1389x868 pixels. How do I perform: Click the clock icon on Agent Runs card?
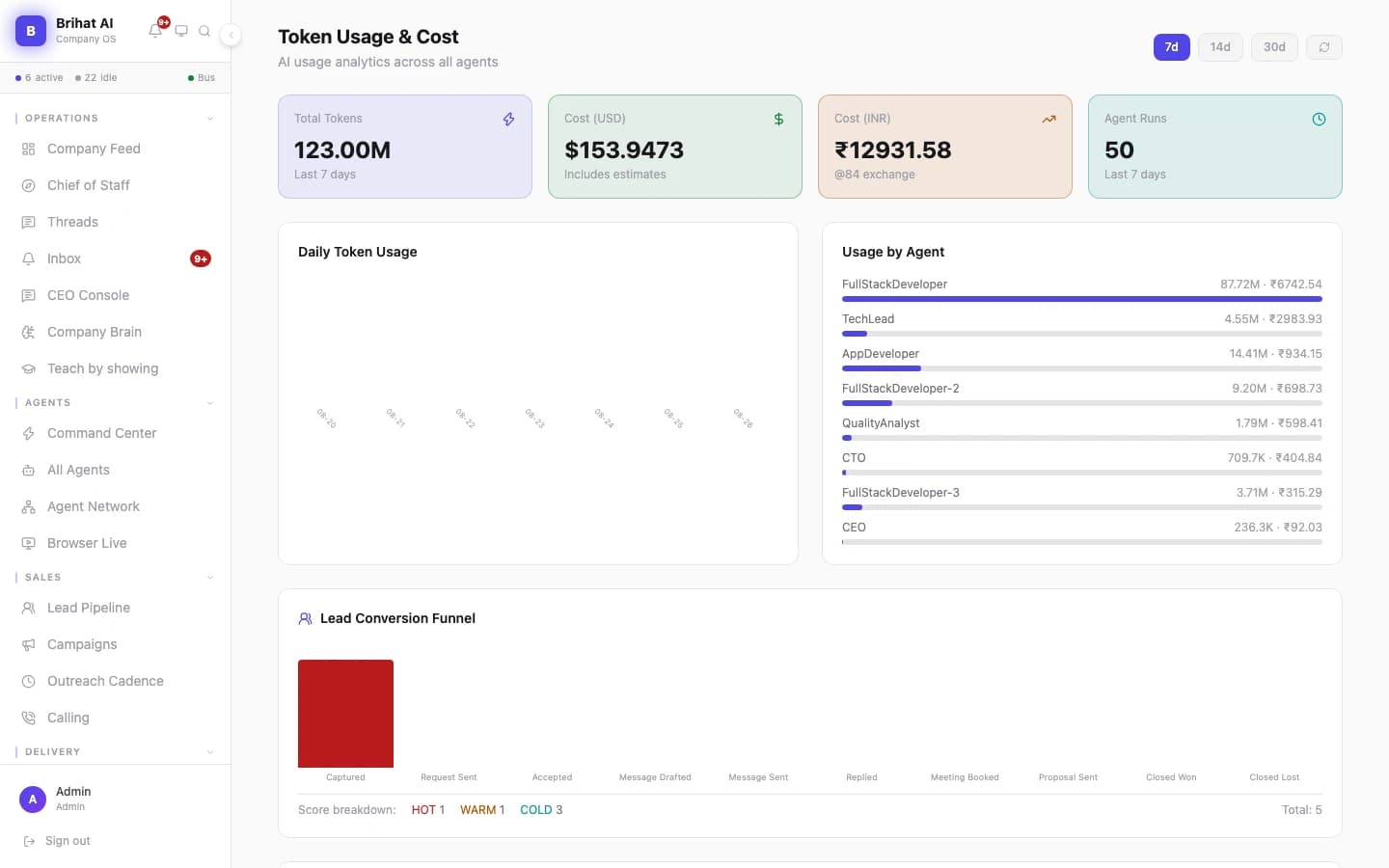(x=1319, y=120)
